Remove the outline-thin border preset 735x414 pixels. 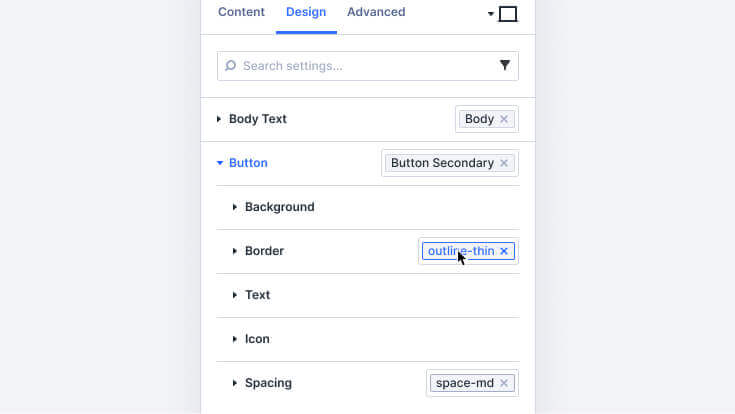pos(504,251)
